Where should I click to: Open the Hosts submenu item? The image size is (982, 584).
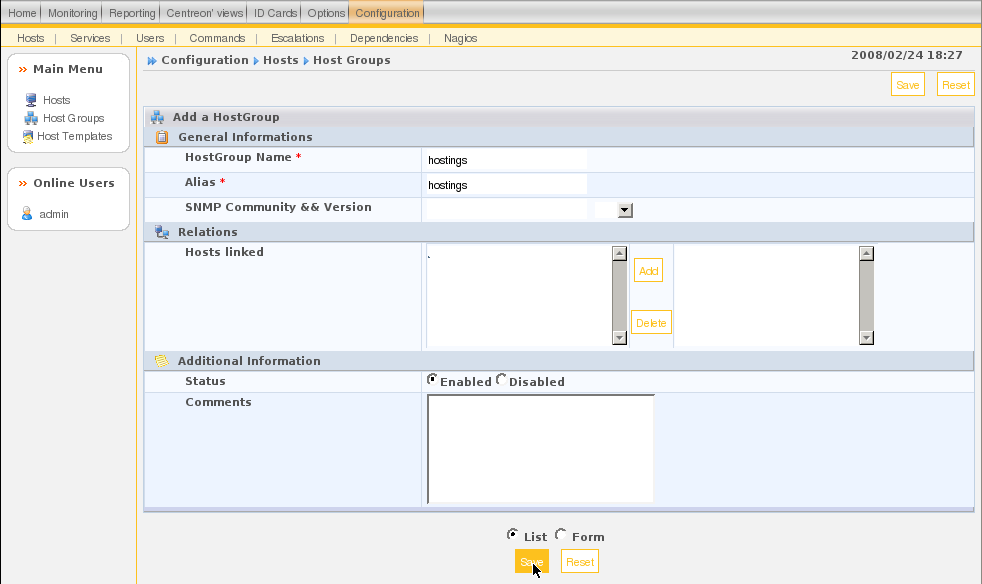pyautogui.click(x=31, y=38)
